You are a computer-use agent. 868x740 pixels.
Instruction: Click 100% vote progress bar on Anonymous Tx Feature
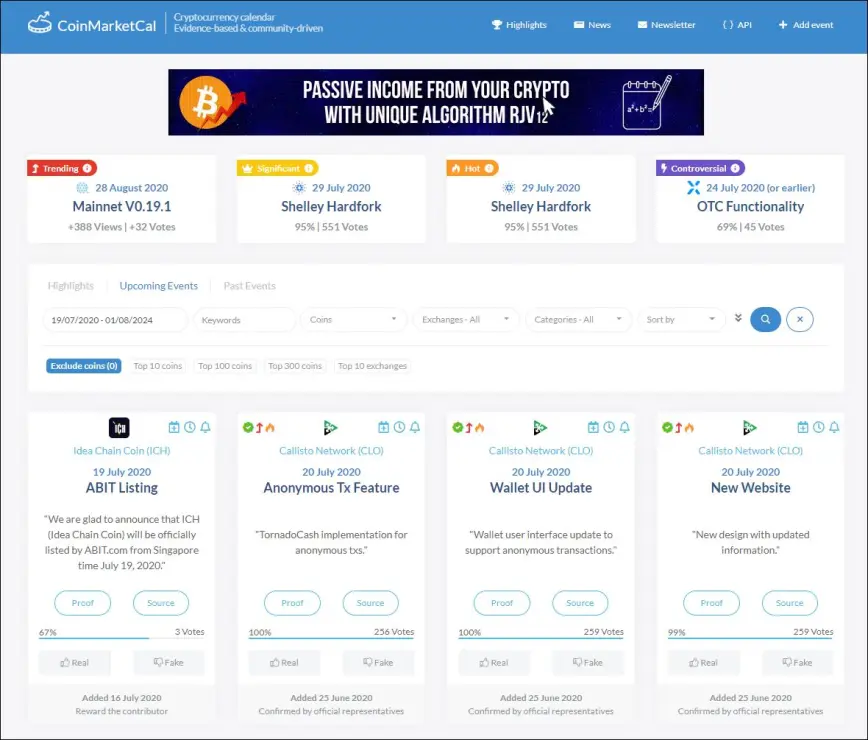pyautogui.click(x=331, y=638)
